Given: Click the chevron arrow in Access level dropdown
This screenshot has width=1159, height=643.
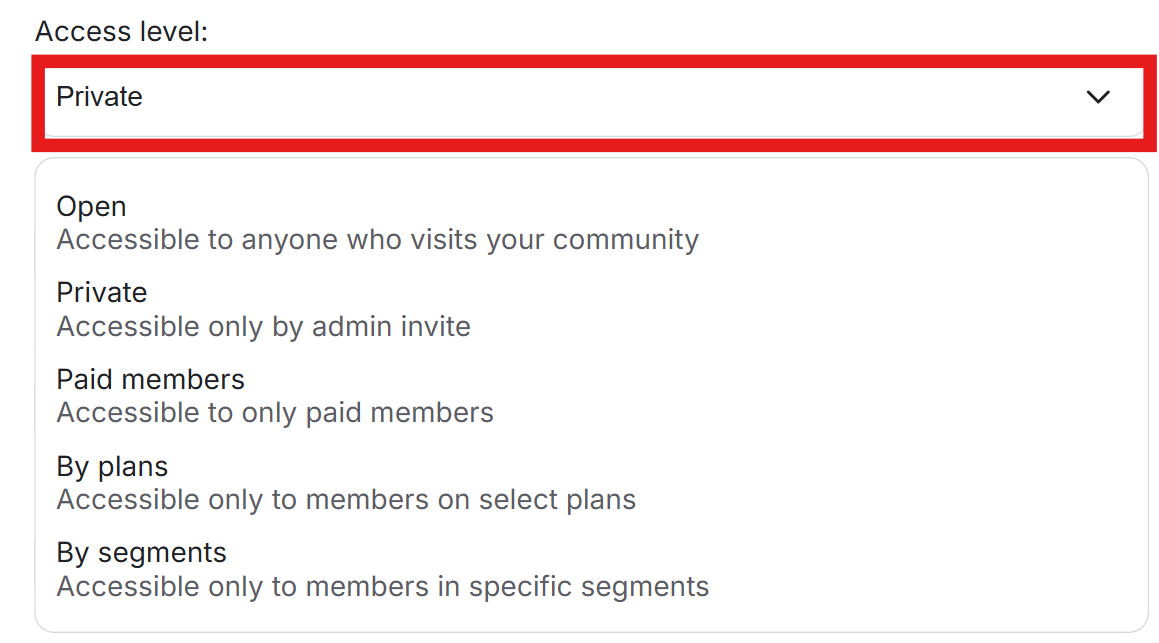Looking at the screenshot, I should pos(1098,97).
